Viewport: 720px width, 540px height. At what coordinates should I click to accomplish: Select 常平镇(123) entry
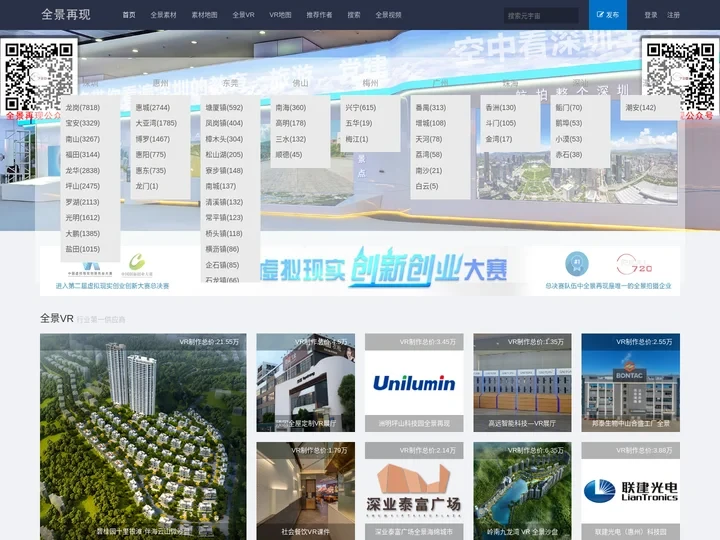[224, 218]
